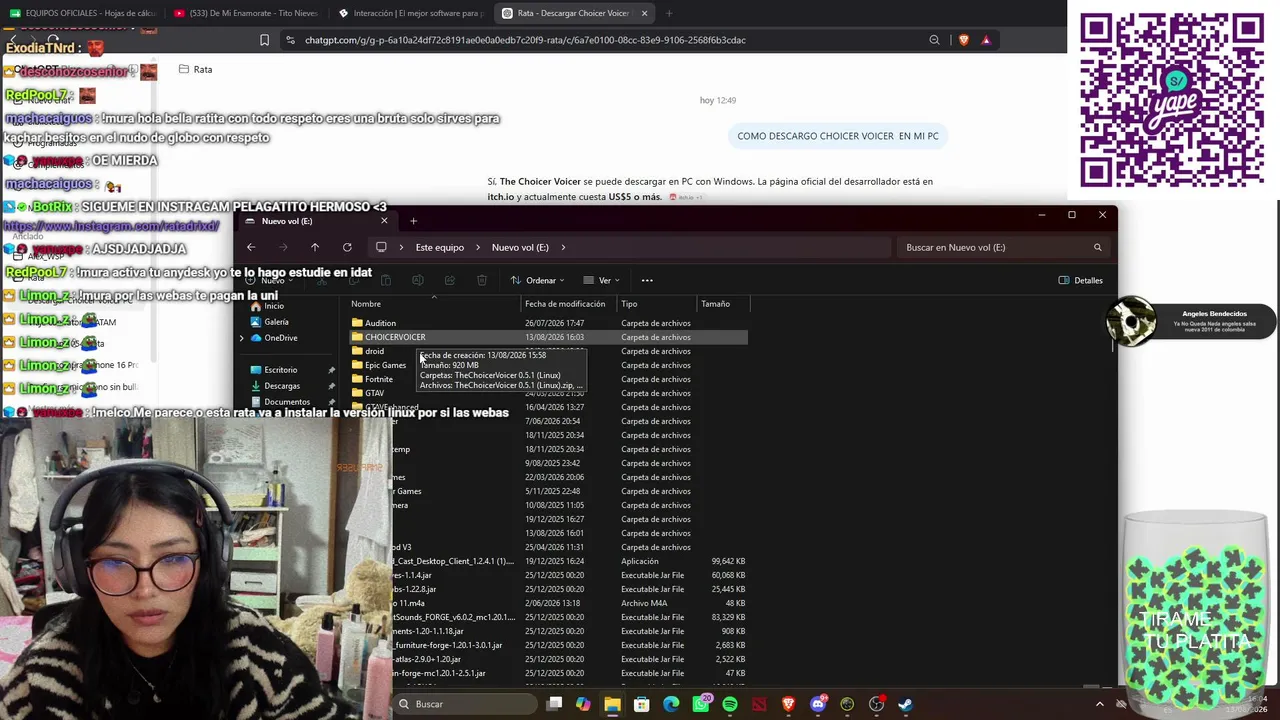This screenshot has height=720, width=1280.
Task: Sort files by the Tipo column
Action: [x=629, y=304]
